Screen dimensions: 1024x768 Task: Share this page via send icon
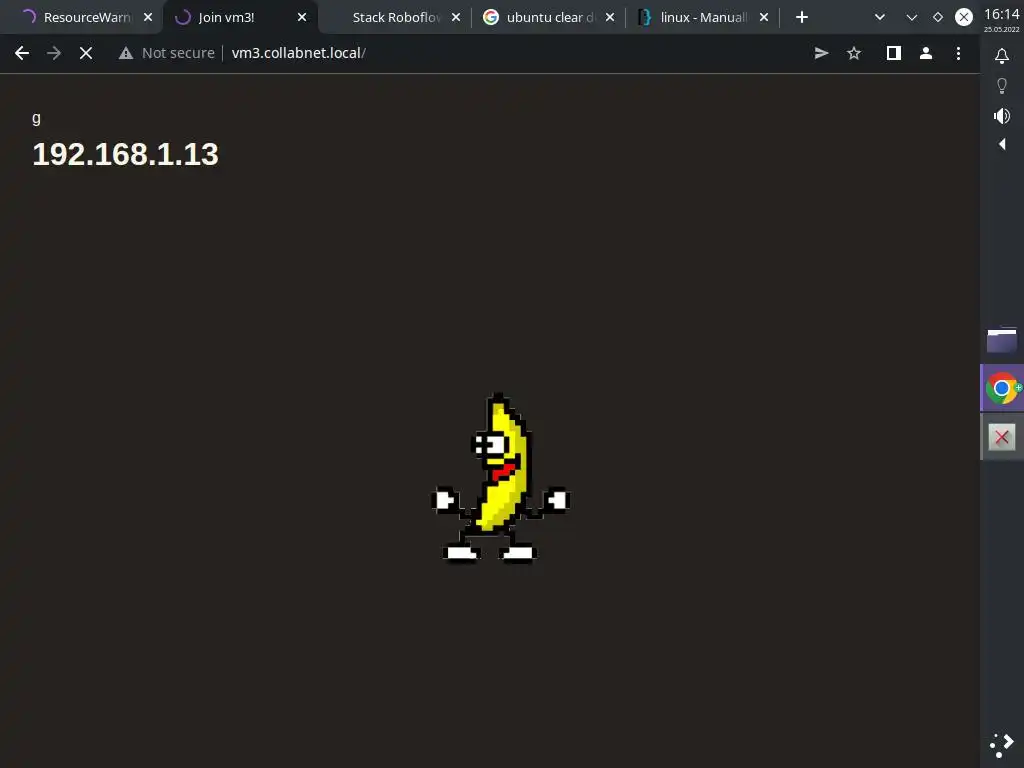point(821,53)
